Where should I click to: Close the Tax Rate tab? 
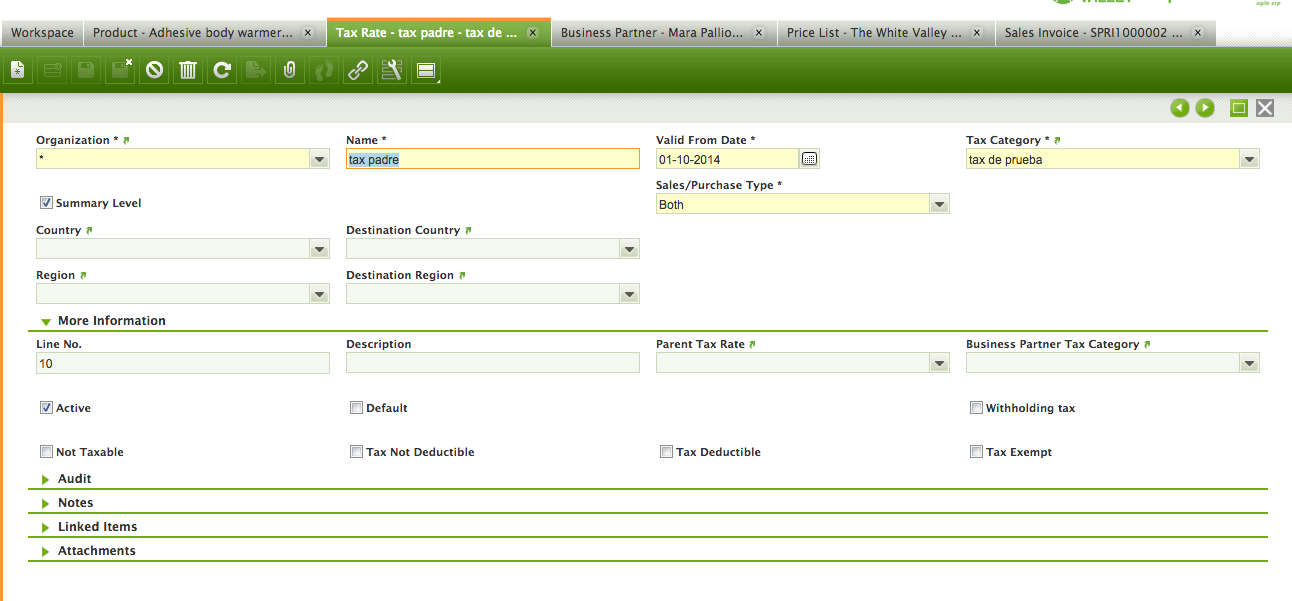click(x=533, y=33)
